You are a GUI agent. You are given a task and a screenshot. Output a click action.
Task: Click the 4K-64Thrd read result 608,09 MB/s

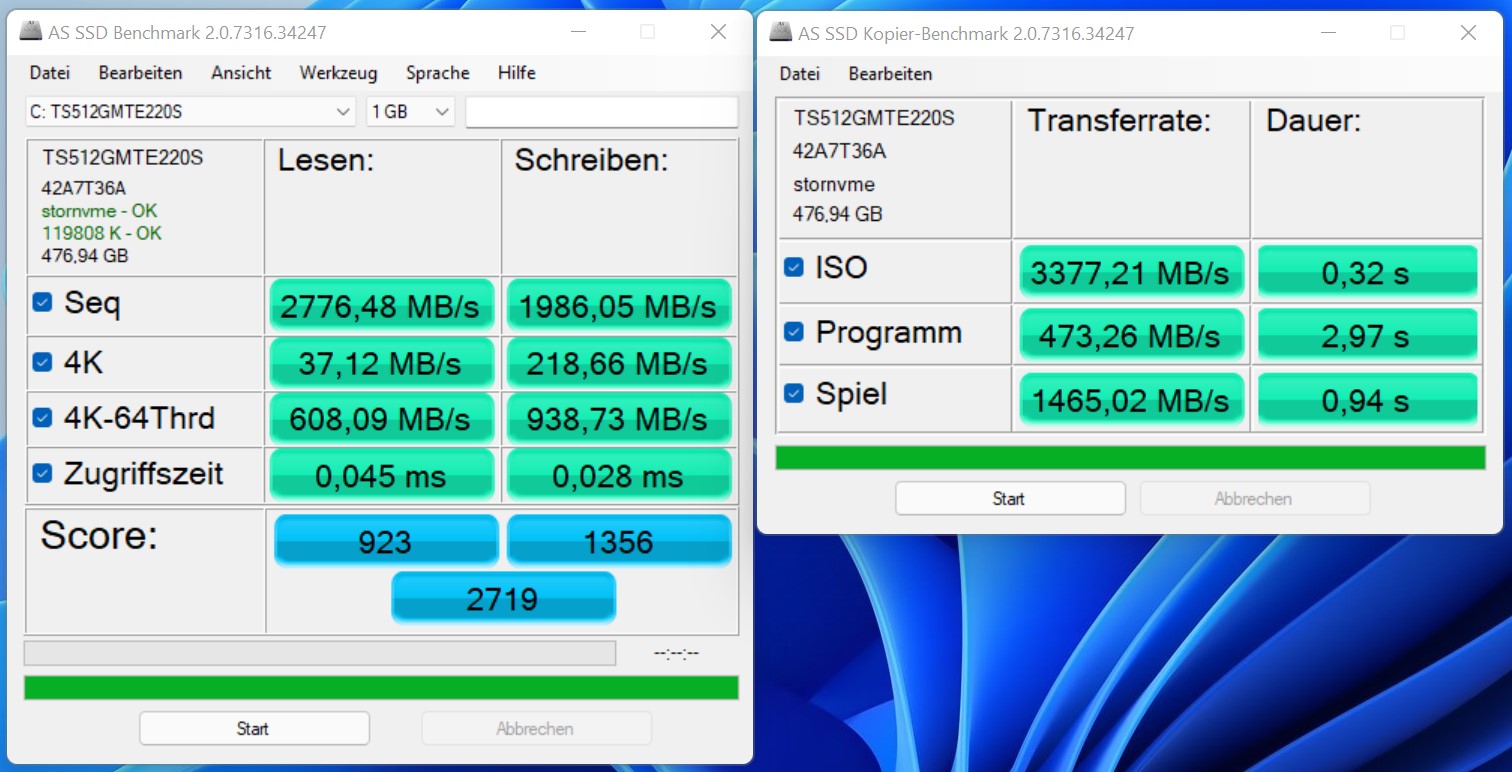382,419
